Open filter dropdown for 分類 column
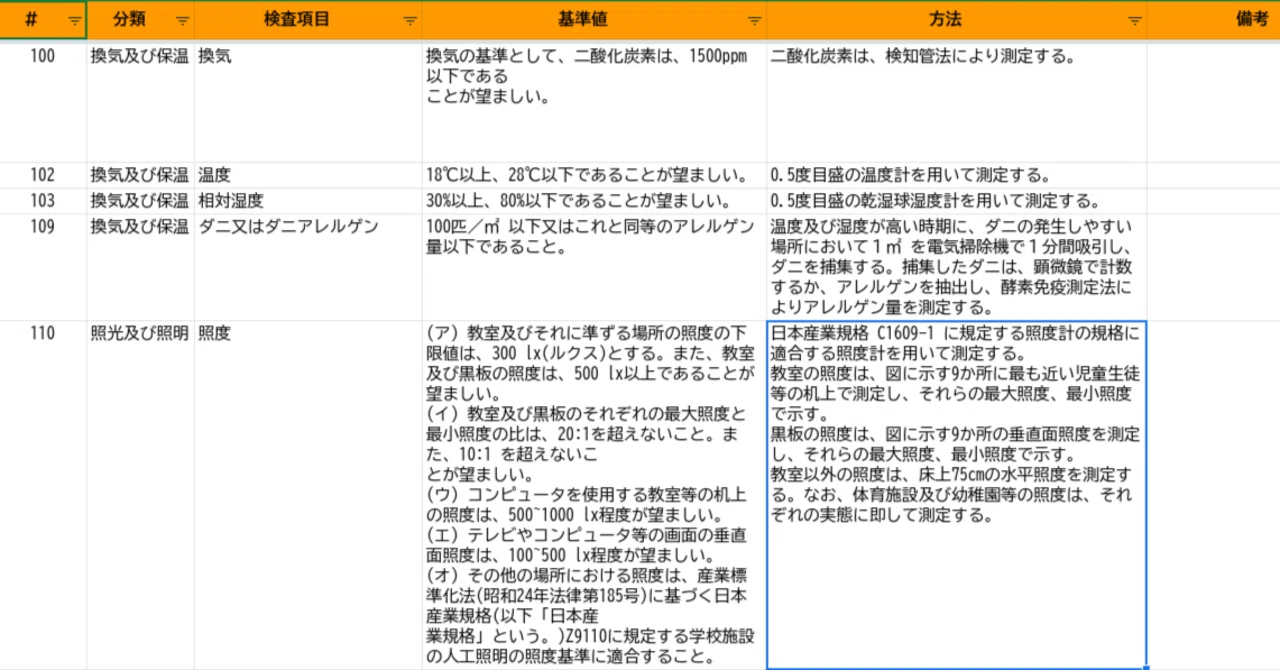The image size is (1280, 670). [182, 20]
